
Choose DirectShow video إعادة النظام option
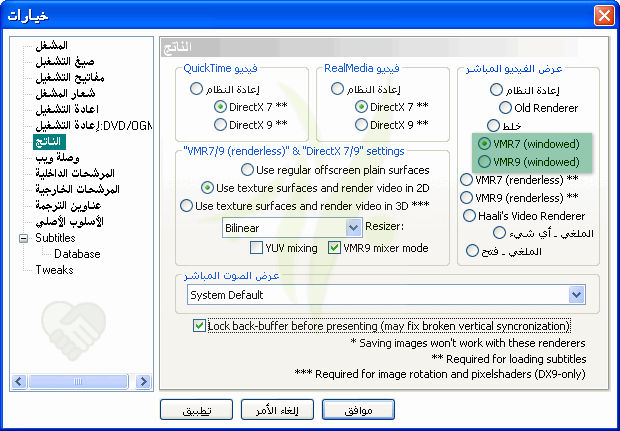pos(496,90)
